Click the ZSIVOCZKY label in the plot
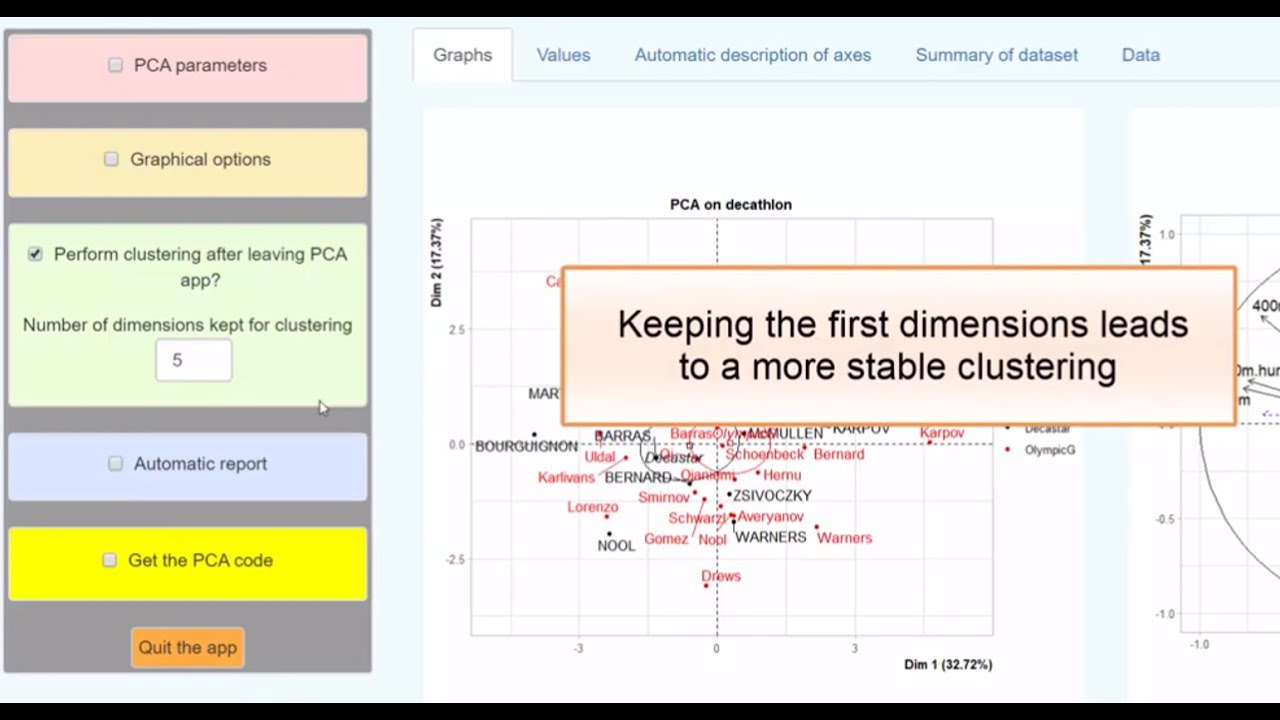This screenshot has width=1280, height=720. 772,495
